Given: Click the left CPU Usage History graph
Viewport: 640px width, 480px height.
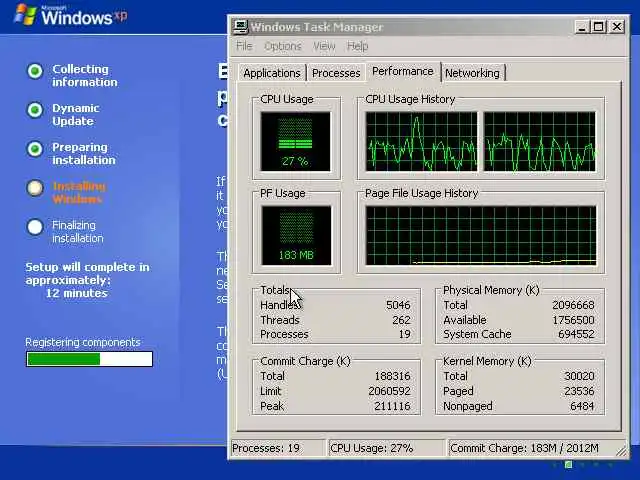Looking at the screenshot, I should 421,142.
